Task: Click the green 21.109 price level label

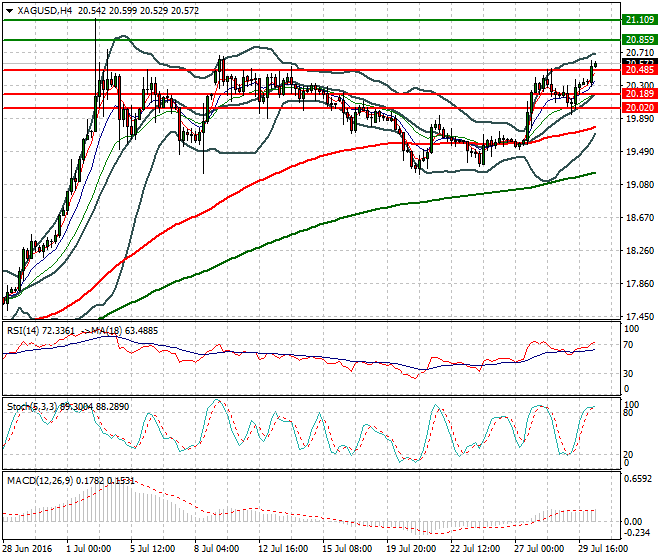Action: pos(640,19)
